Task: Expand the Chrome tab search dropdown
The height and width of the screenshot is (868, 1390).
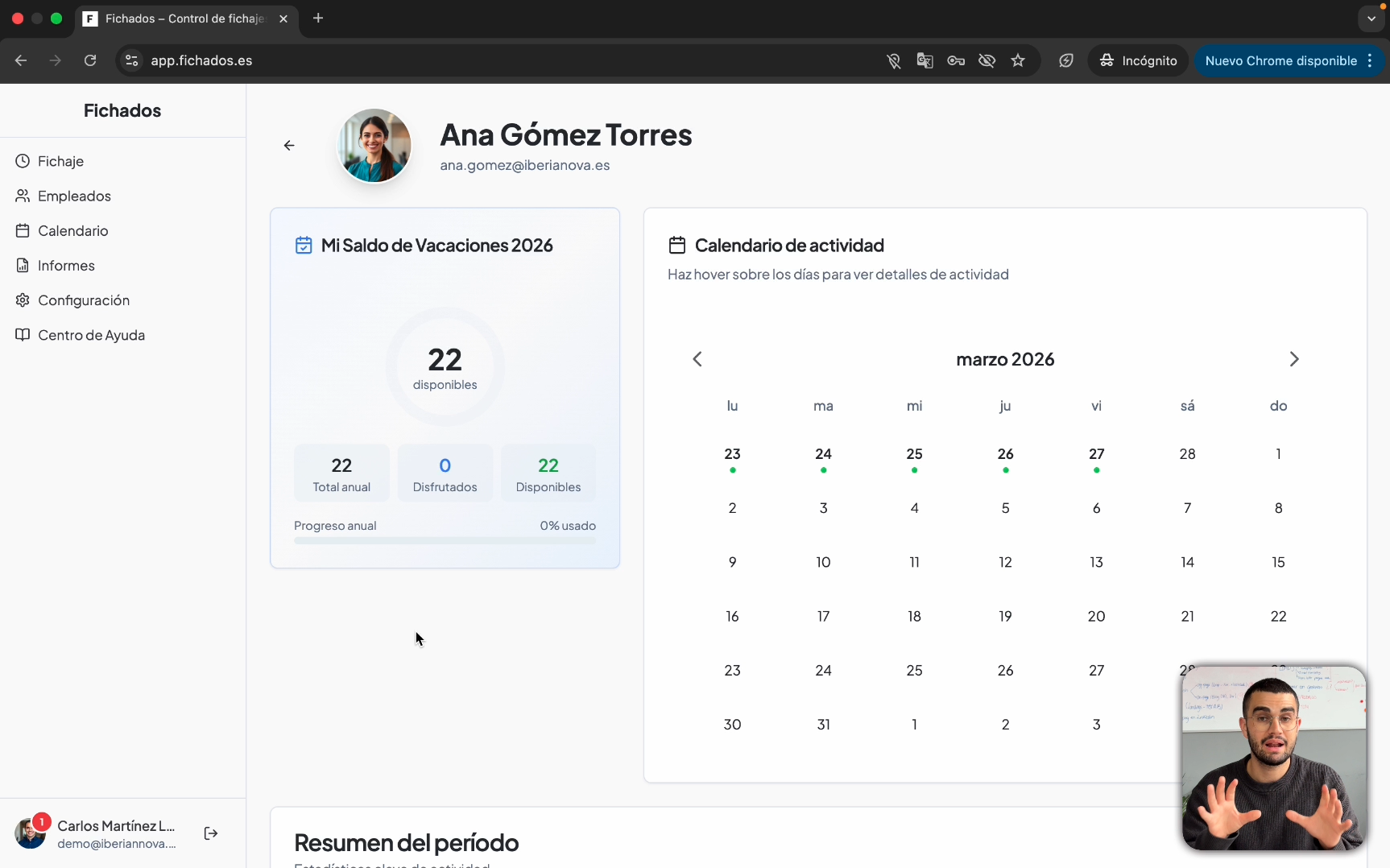Action: (1371, 18)
